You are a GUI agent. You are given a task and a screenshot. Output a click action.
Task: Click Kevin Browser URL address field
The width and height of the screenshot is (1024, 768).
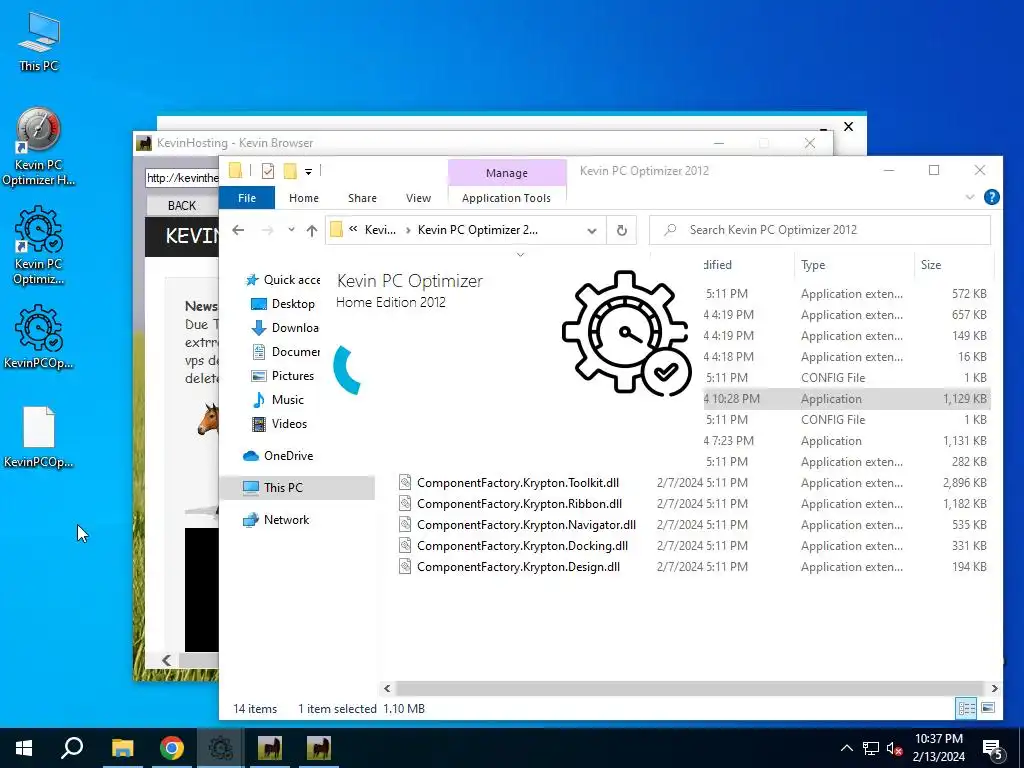click(x=182, y=178)
